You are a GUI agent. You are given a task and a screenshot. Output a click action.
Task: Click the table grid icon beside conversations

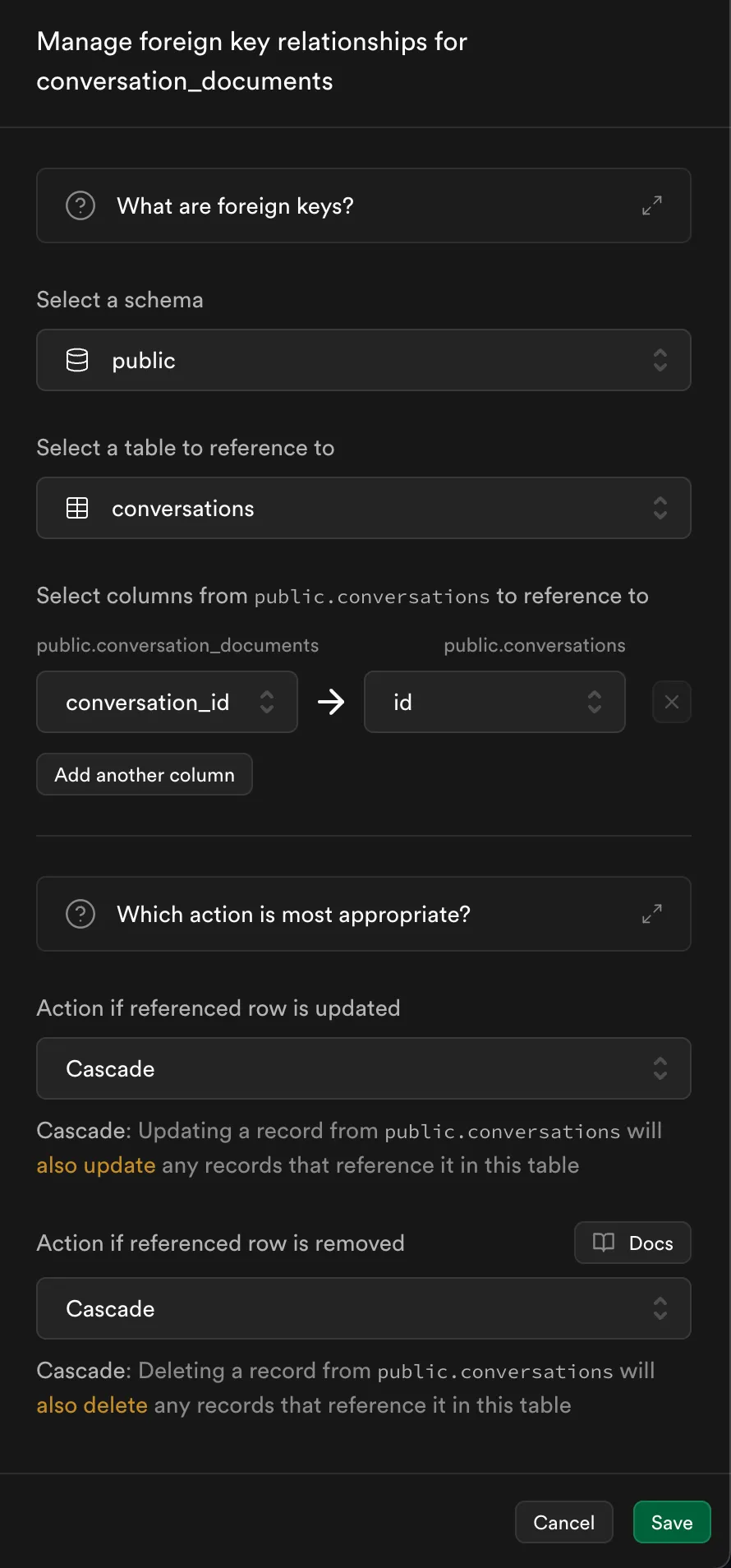click(77, 509)
